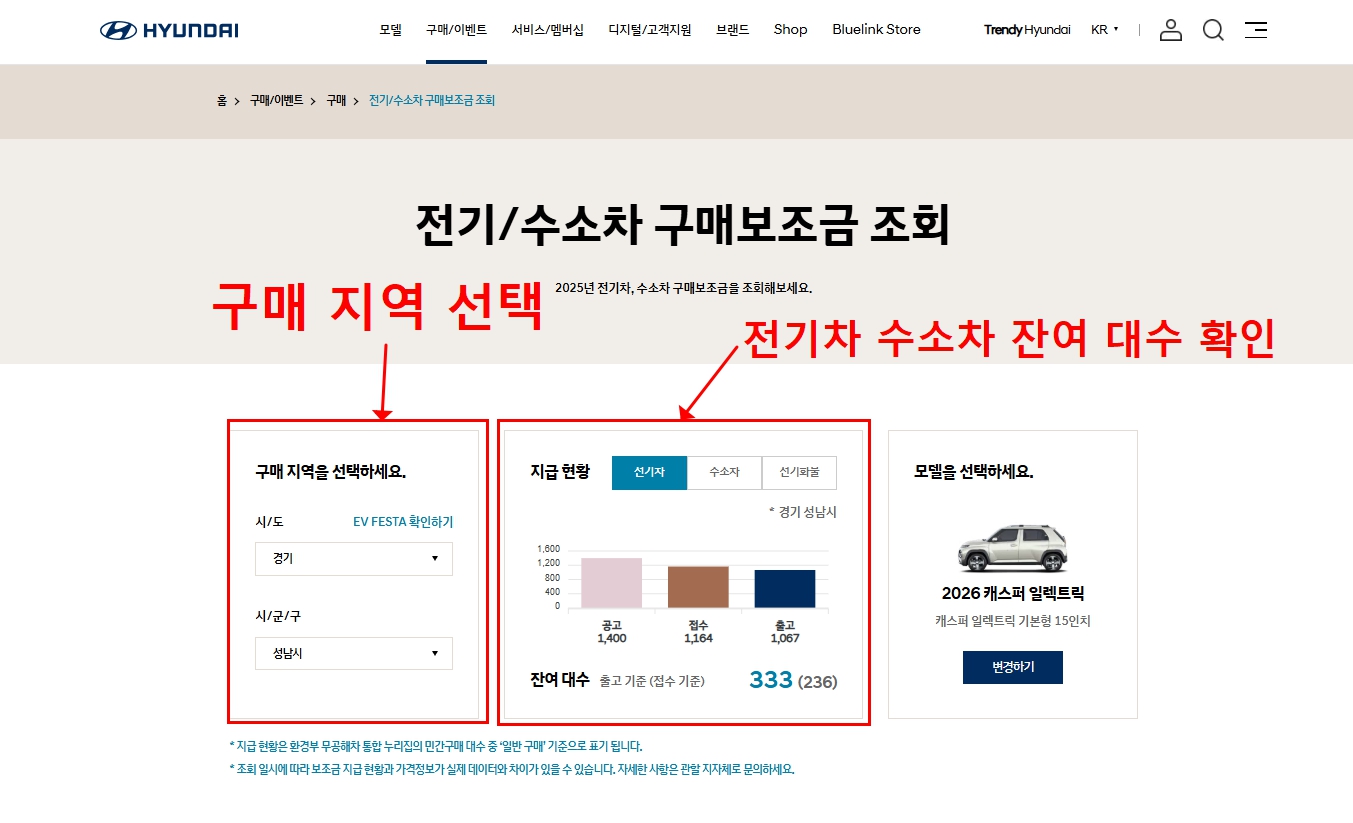Screen dimensions: 1353x823
Task: Open the search magnifier icon
Action: [1213, 30]
